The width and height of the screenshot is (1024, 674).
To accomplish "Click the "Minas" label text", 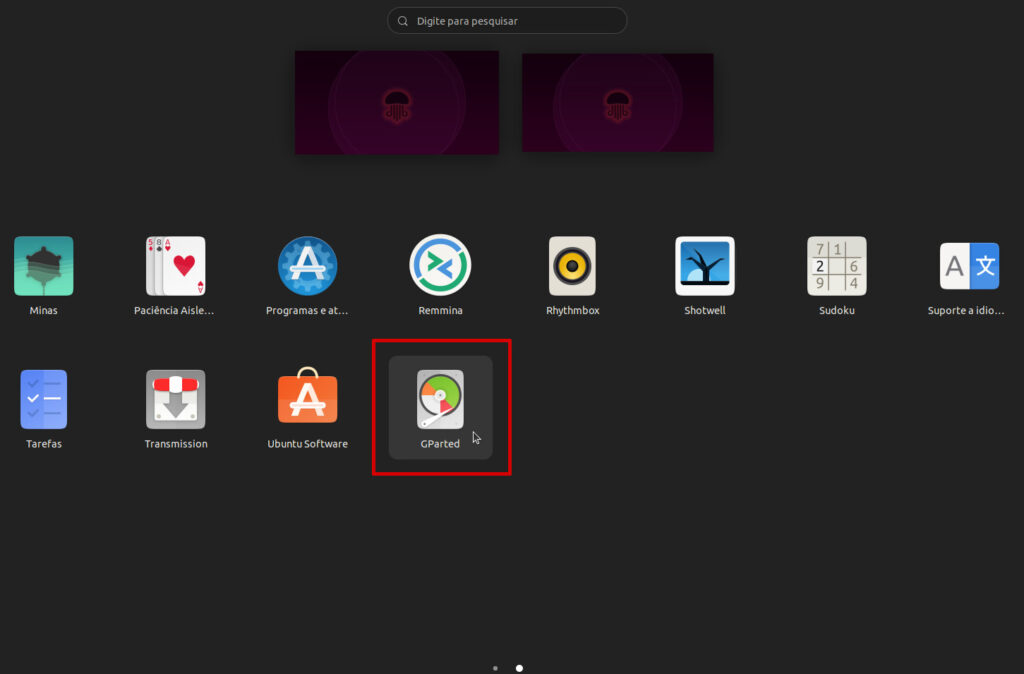I will (44, 310).
